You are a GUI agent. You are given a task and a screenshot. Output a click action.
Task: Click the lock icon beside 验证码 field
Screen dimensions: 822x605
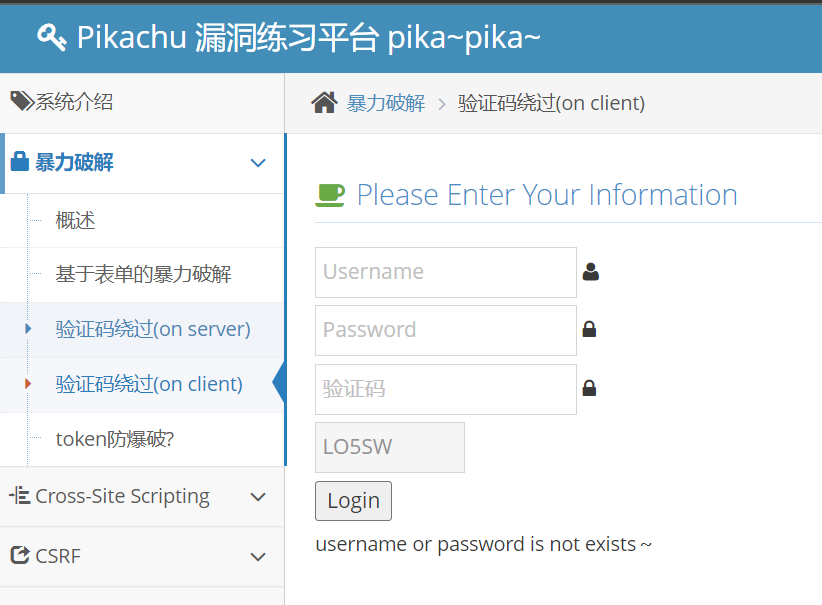[x=589, y=388]
